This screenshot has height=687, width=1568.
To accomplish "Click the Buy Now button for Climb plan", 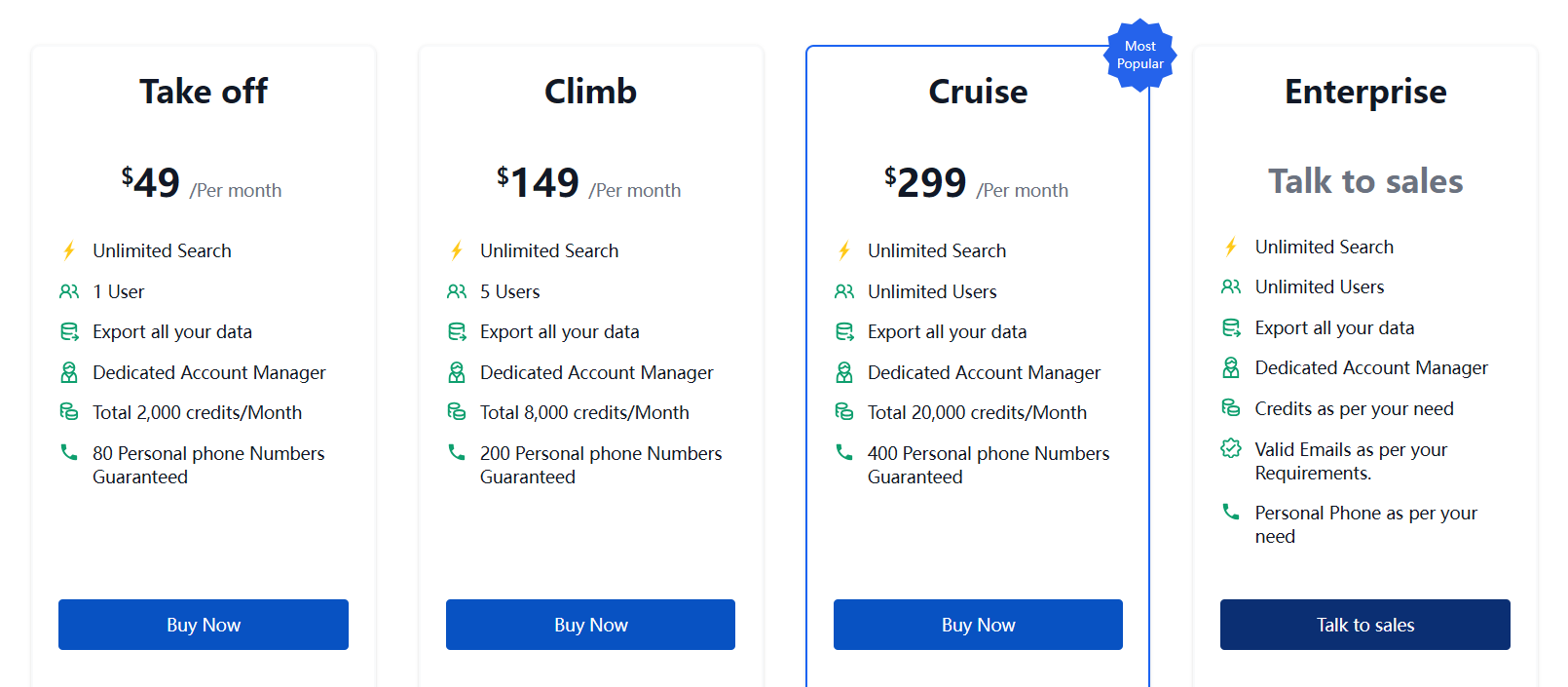I will pyautogui.click(x=590, y=625).
